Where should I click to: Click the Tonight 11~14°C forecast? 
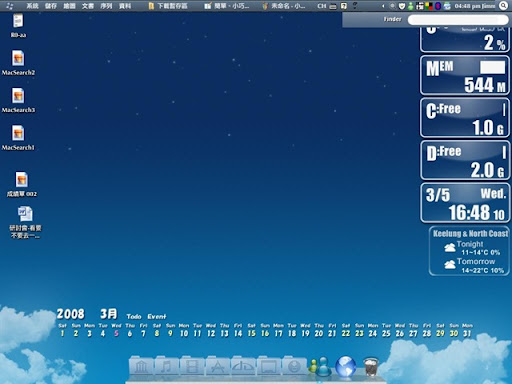(x=472, y=248)
